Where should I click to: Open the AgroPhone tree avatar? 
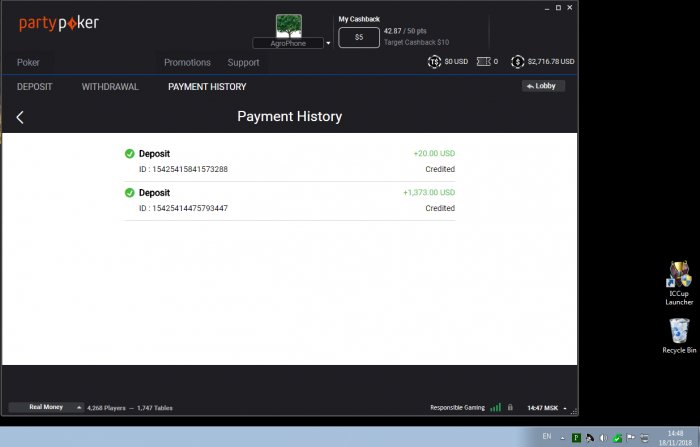tap(289, 26)
